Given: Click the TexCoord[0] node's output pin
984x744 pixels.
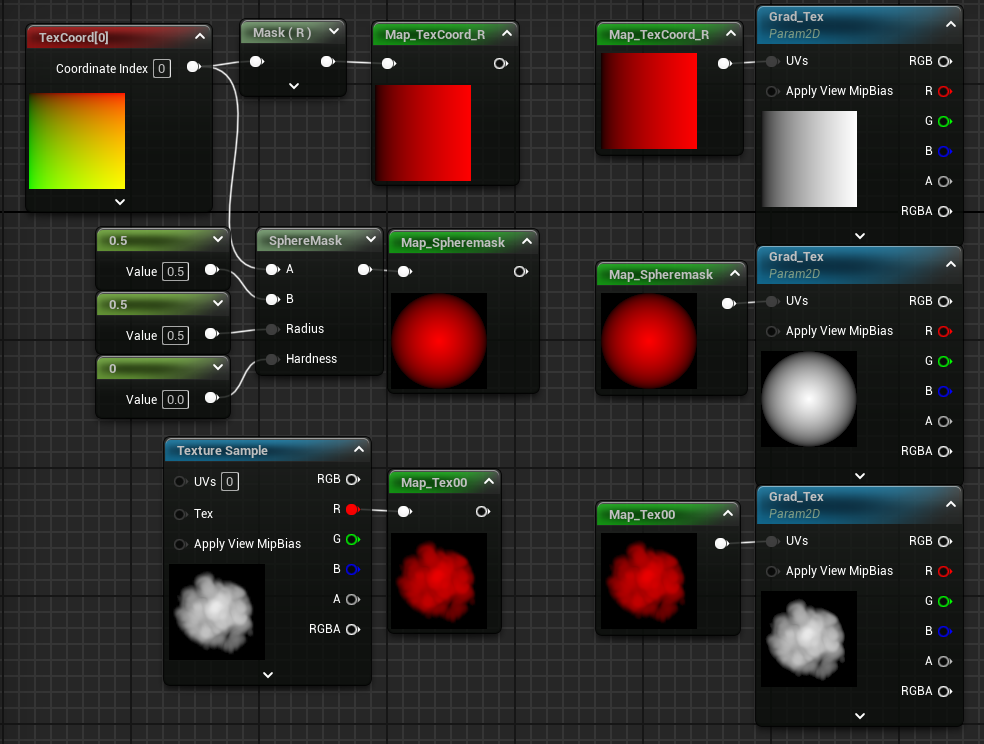Looking at the screenshot, I should click(193, 68).
